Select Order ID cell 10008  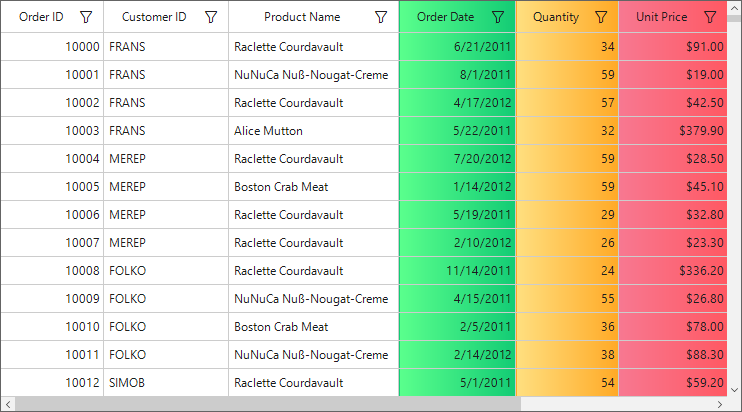pyautogui.click(x=52, y=271)
